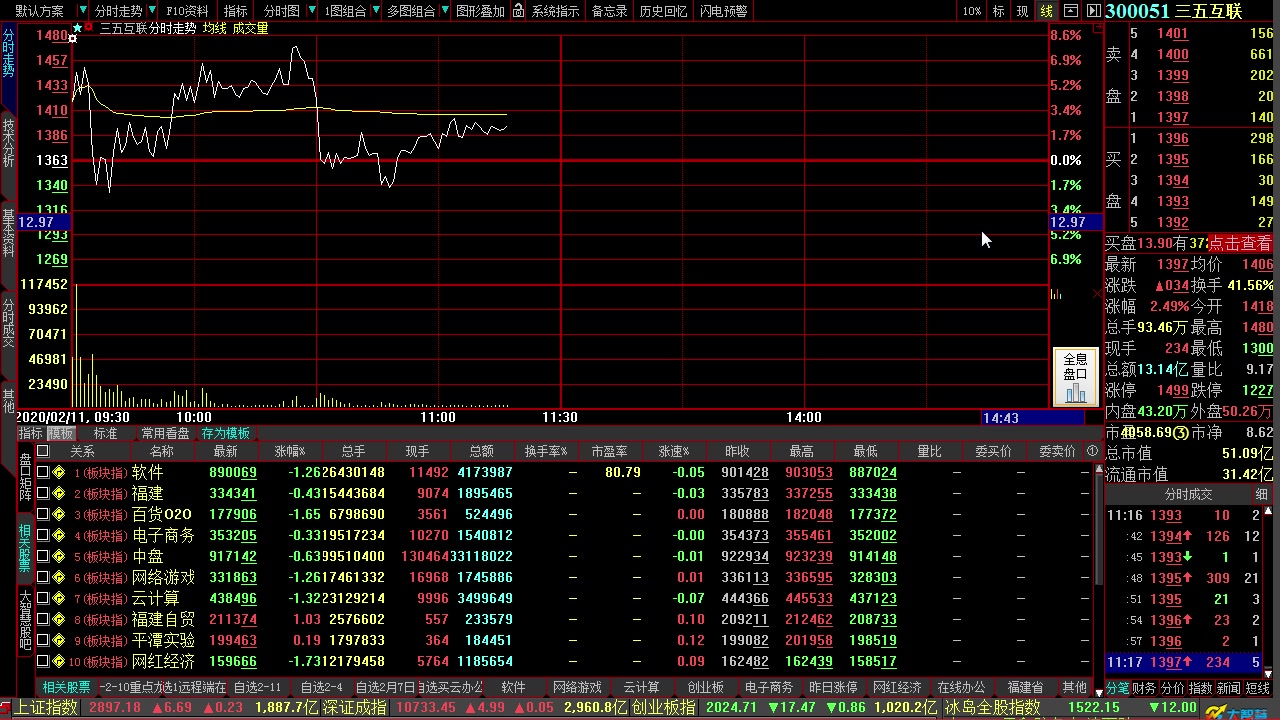Click the red gear icon beside 三五互联分时走势
Viewport: 1280px width, 720px height.
(x=89, y=28)
